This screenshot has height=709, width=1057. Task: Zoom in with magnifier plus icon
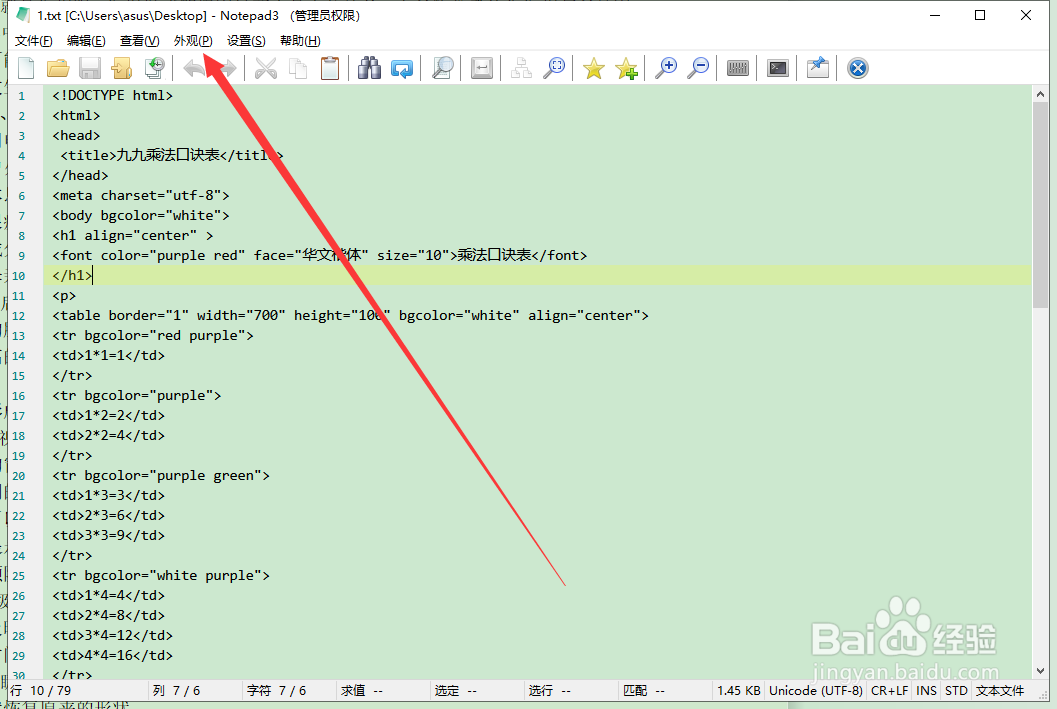(666, 68)
